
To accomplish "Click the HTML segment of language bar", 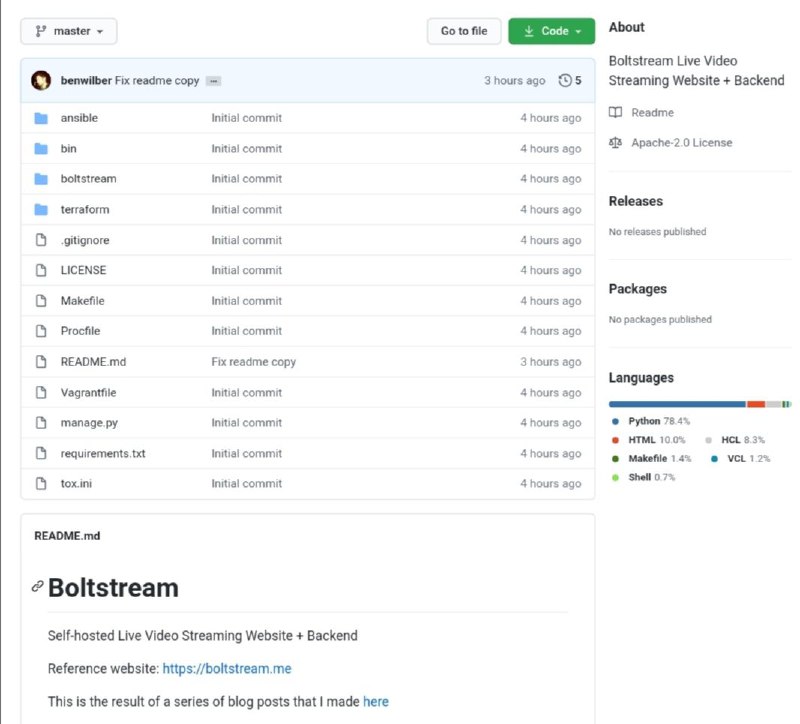I will [x=756, y=405].
